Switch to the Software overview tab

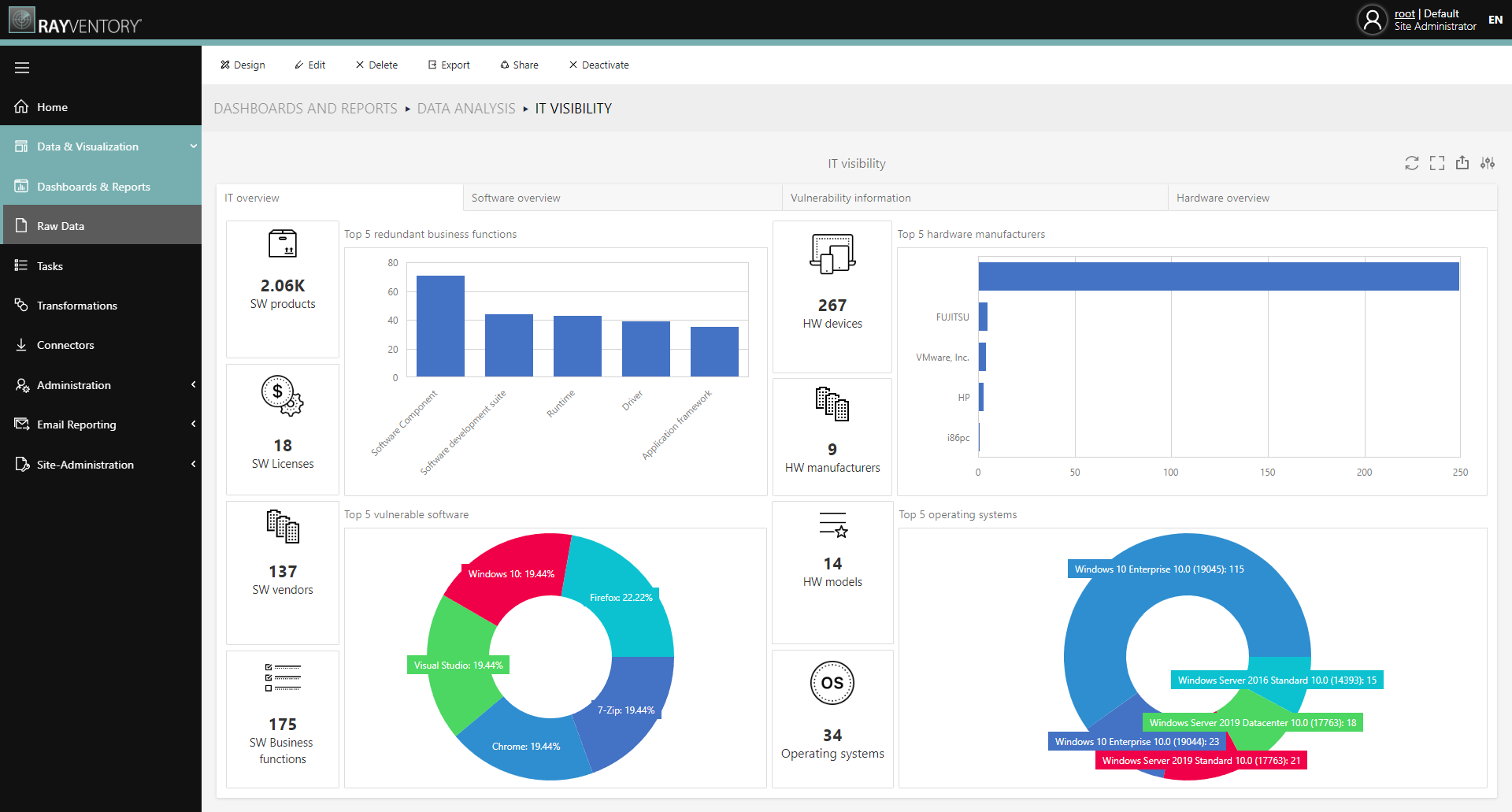coord(516,198)
